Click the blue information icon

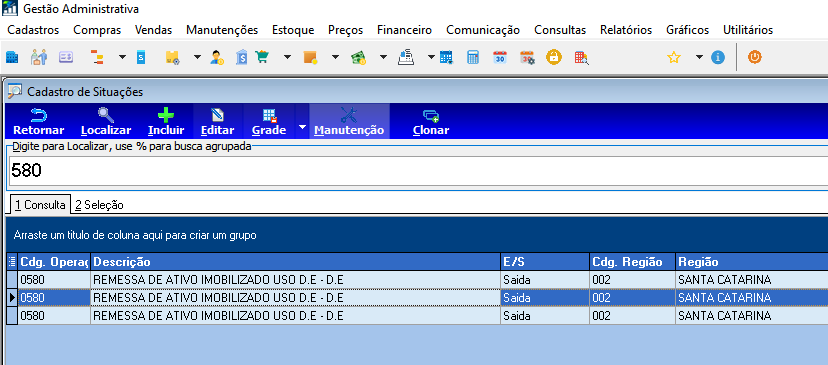[718, 57]
